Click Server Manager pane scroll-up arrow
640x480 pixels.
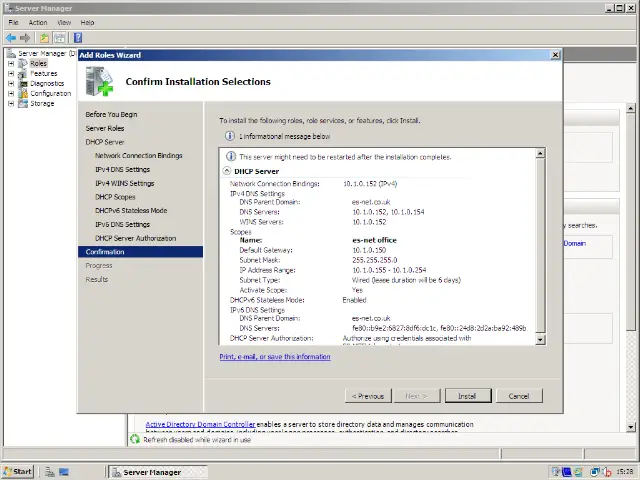631,108
